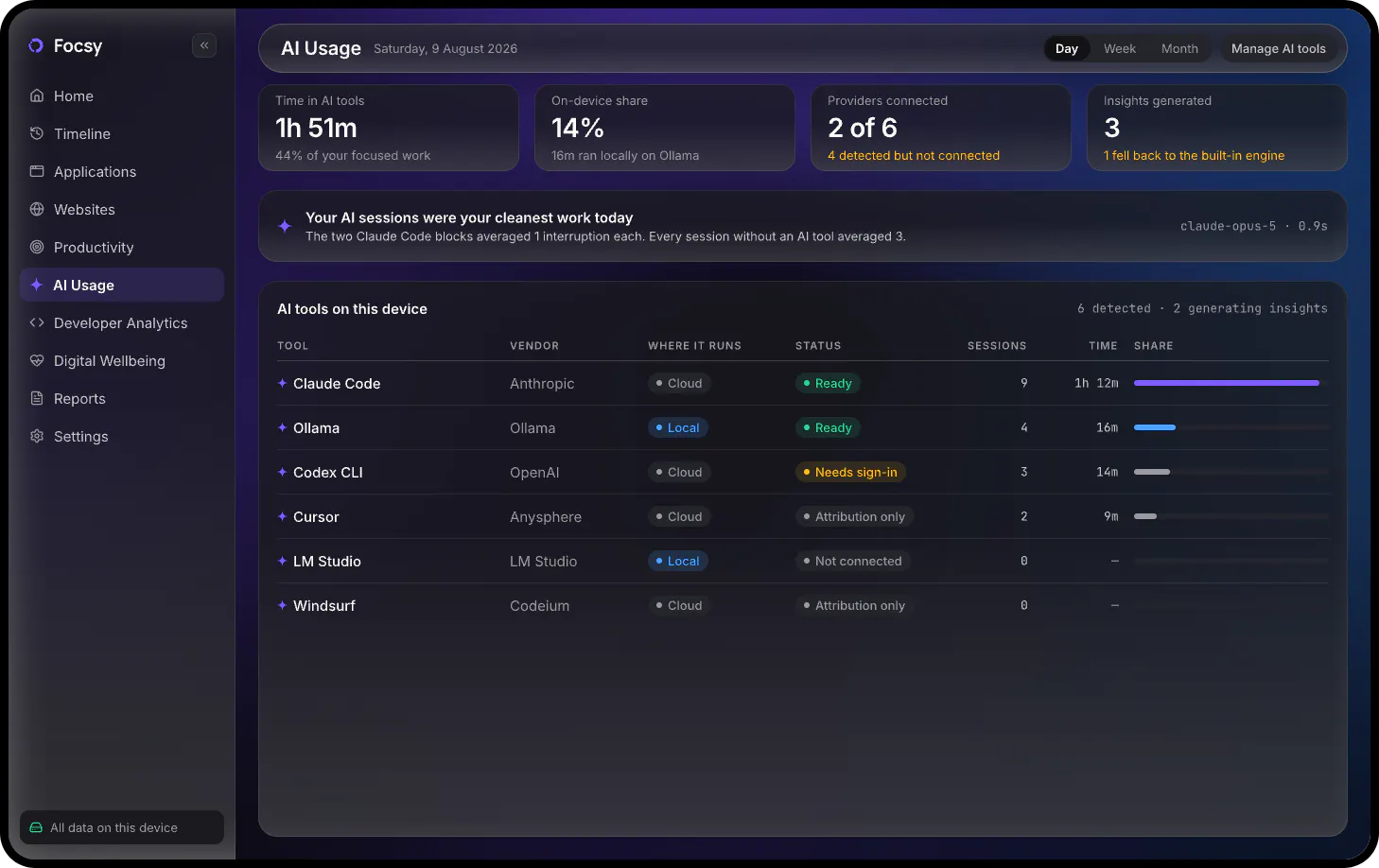Click the Needs sign-in status for Codex CLI

click(850, 472)
